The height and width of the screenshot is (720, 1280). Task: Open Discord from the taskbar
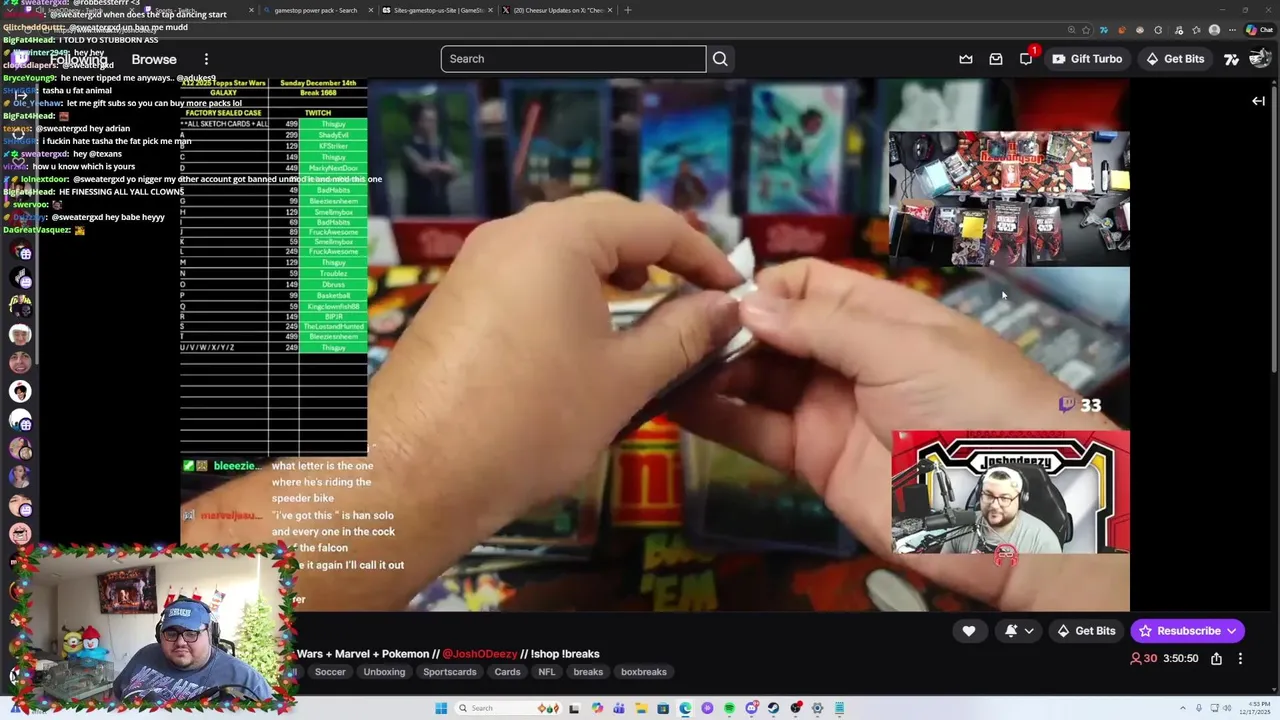(751, 709)
